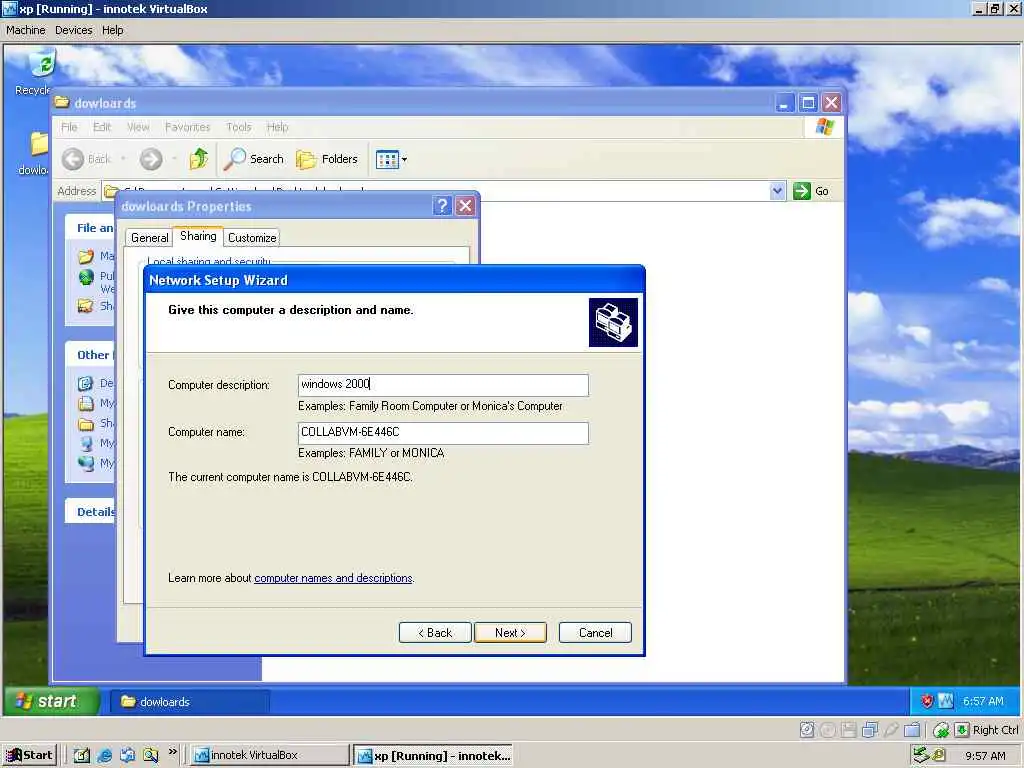Open the Tools menu in Explorer

coord(238,127)
